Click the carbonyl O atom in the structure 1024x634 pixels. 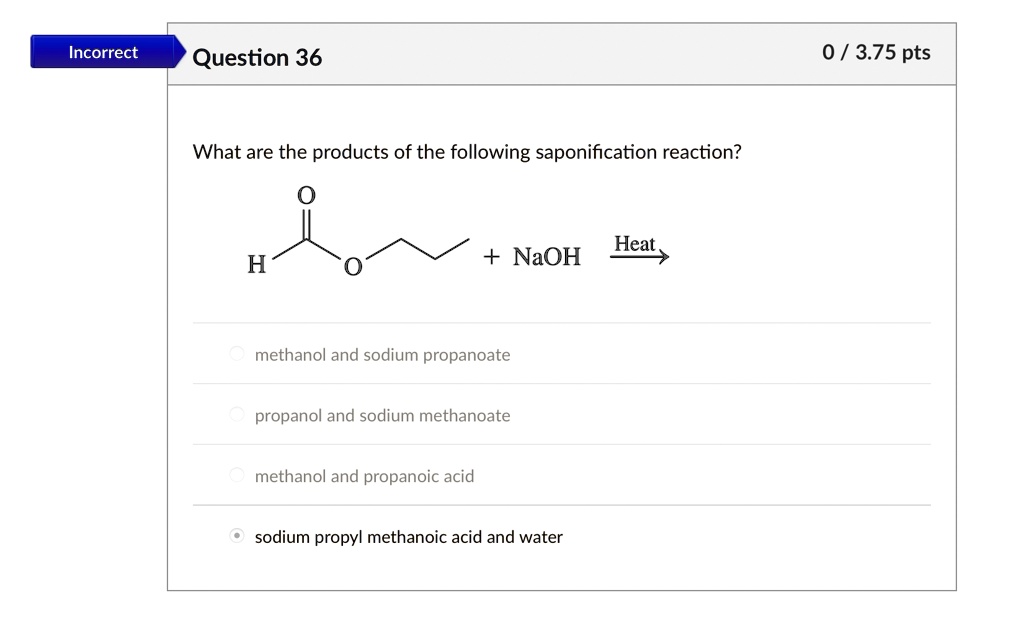click(x=306, y=195)
